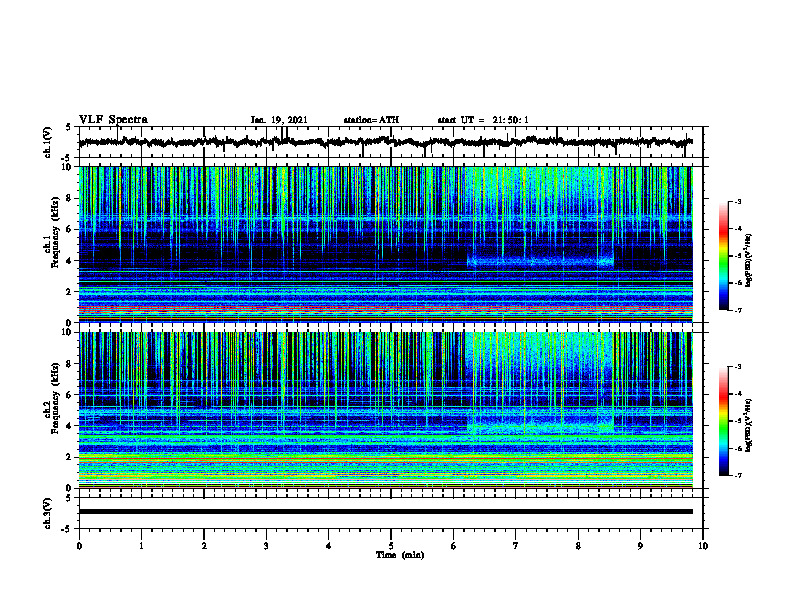
Task: Click the "10" tick label on the time axis
Action: tap(703, 546)
